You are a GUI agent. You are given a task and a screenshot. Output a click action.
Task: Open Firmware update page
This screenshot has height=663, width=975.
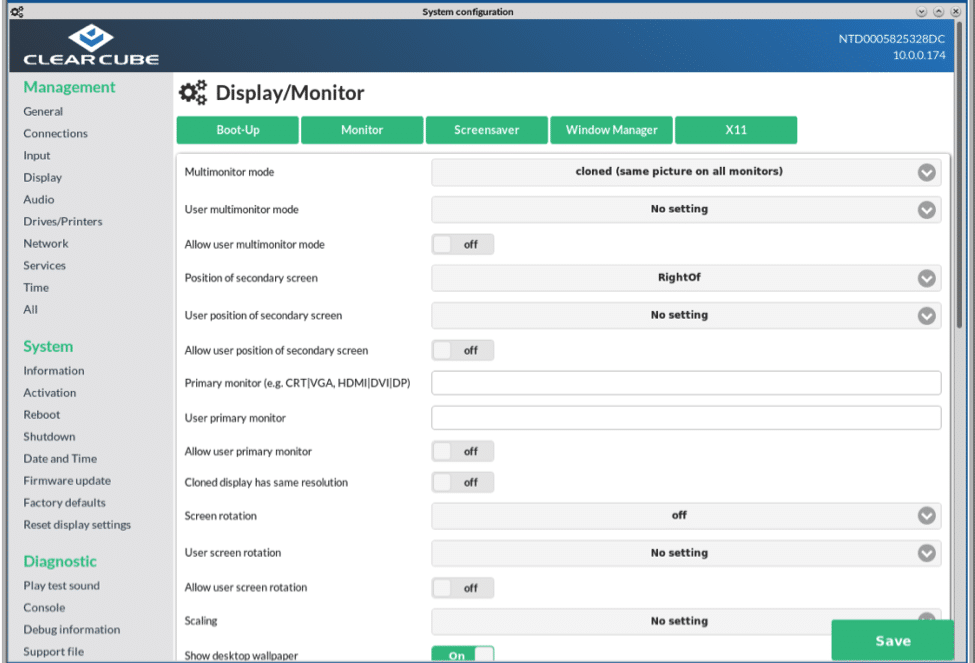pos(67,481)
